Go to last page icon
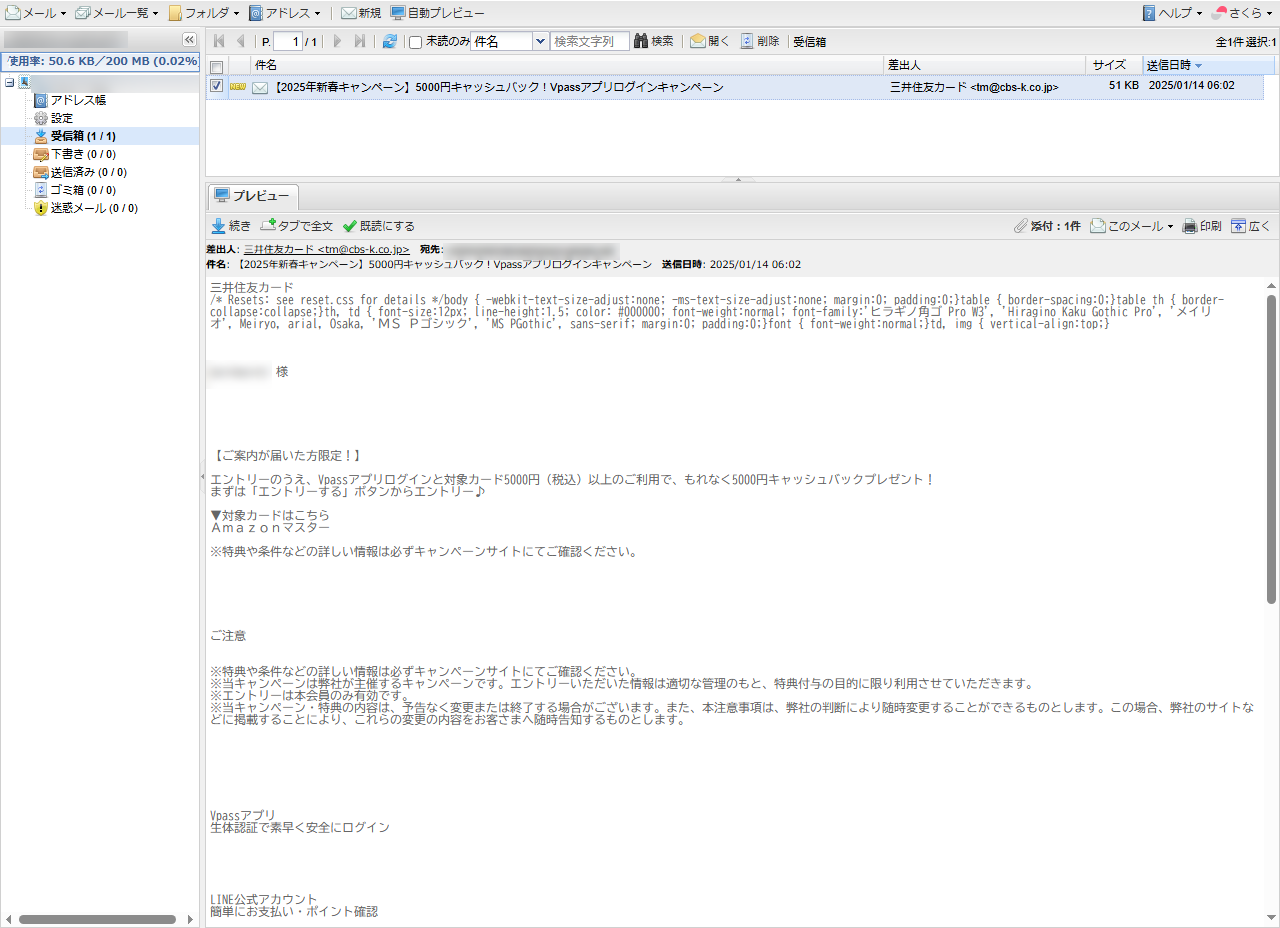1280x928 pixels. [360, 41]
